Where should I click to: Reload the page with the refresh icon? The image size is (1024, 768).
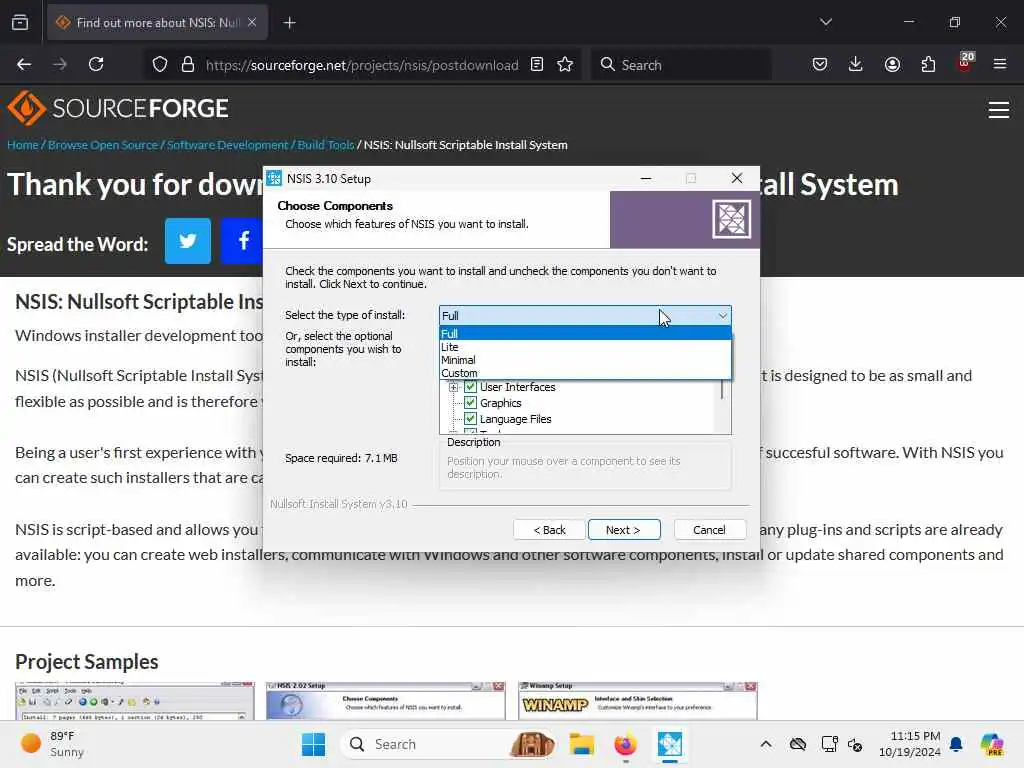click(96, 64)
